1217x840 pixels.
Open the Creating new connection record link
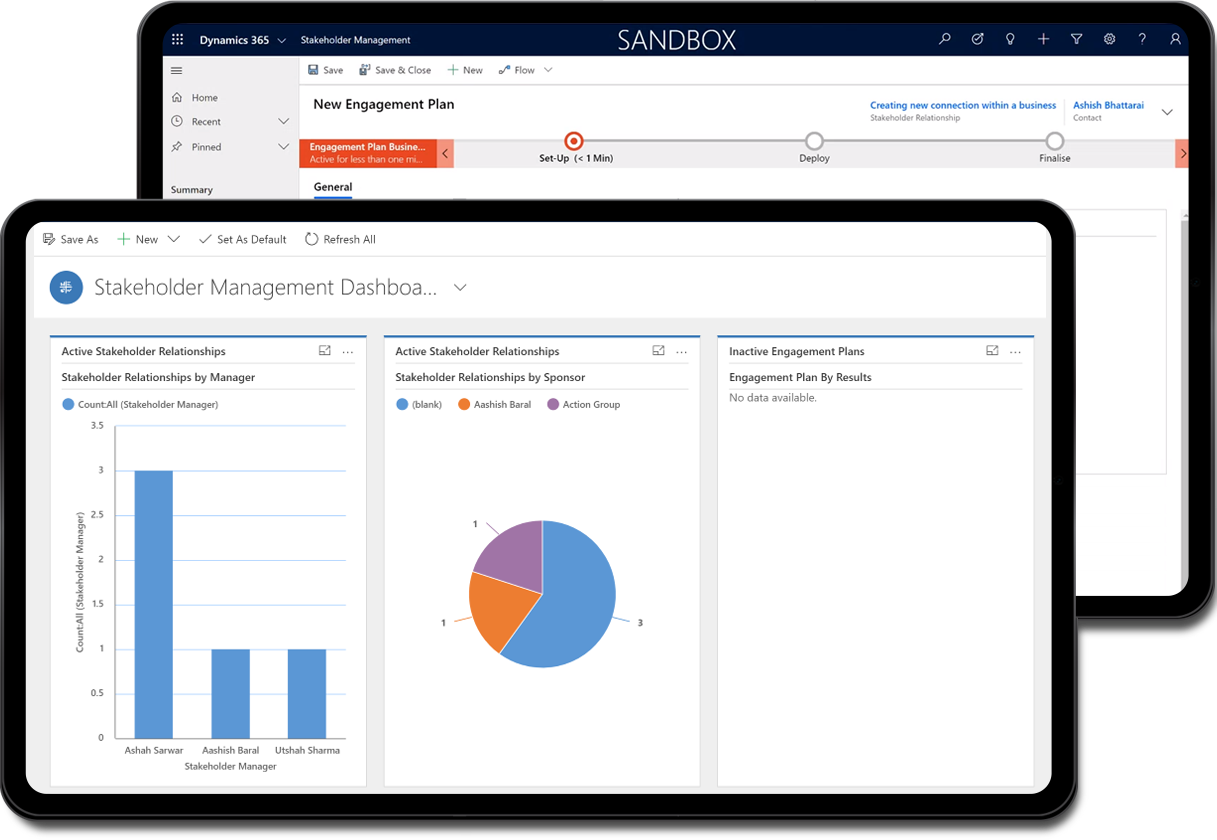pyautogui.click(x=962, y=105)
